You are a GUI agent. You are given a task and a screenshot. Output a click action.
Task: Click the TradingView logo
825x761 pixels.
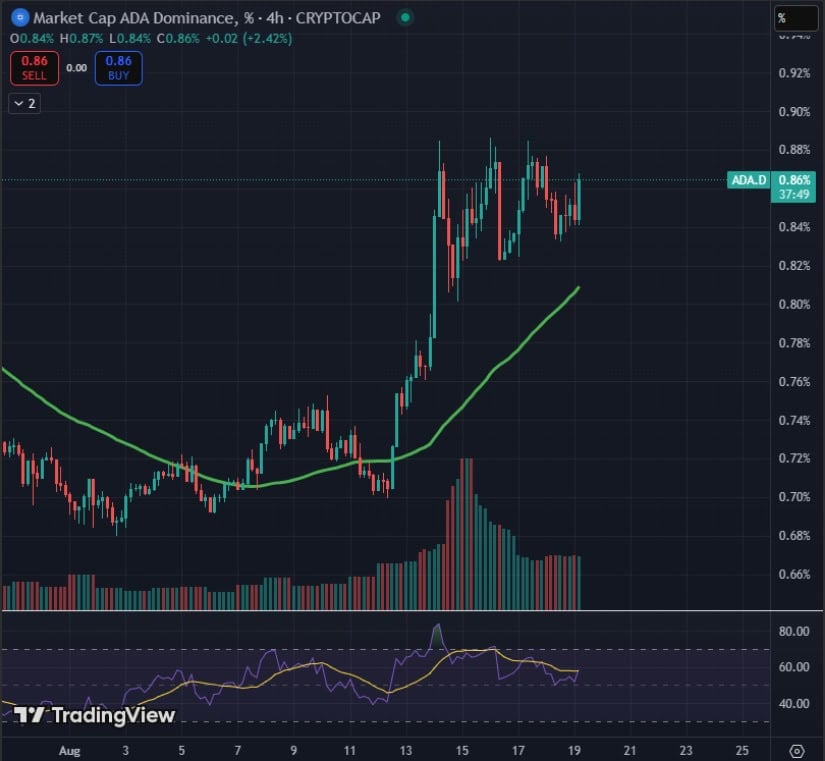point(94,715)
